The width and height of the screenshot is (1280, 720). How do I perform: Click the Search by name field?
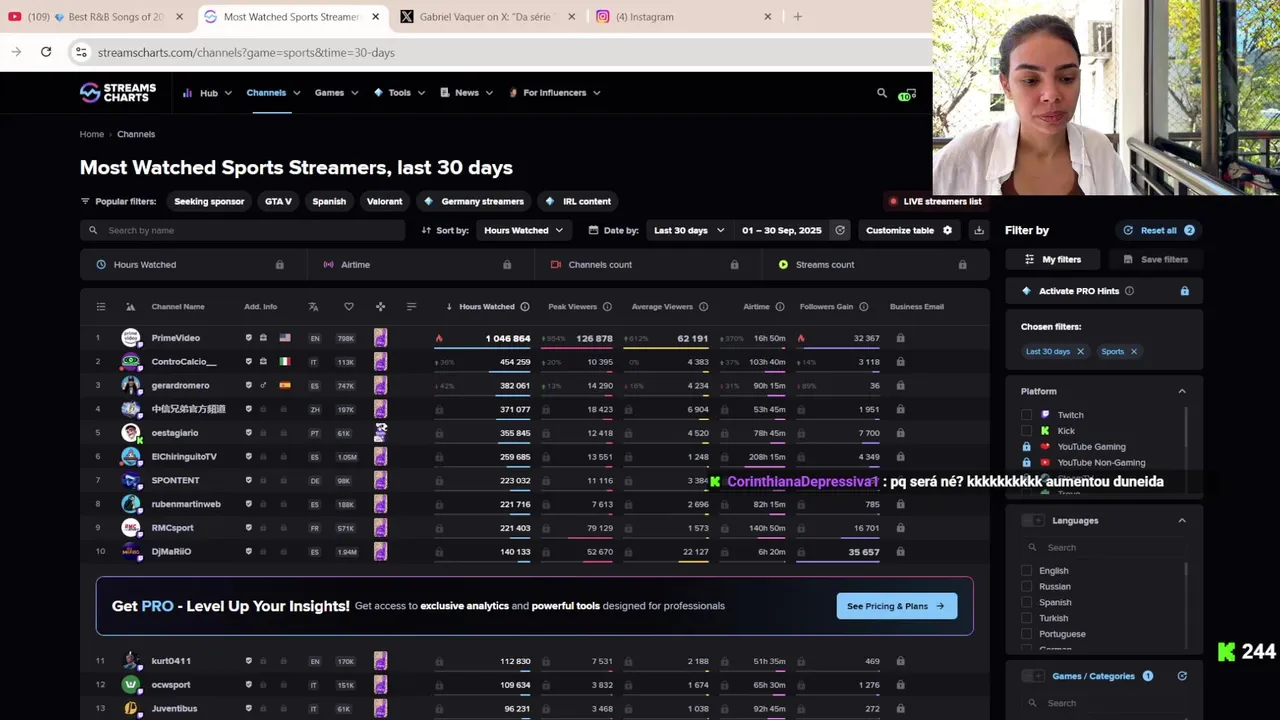click(x=242, y=230)
